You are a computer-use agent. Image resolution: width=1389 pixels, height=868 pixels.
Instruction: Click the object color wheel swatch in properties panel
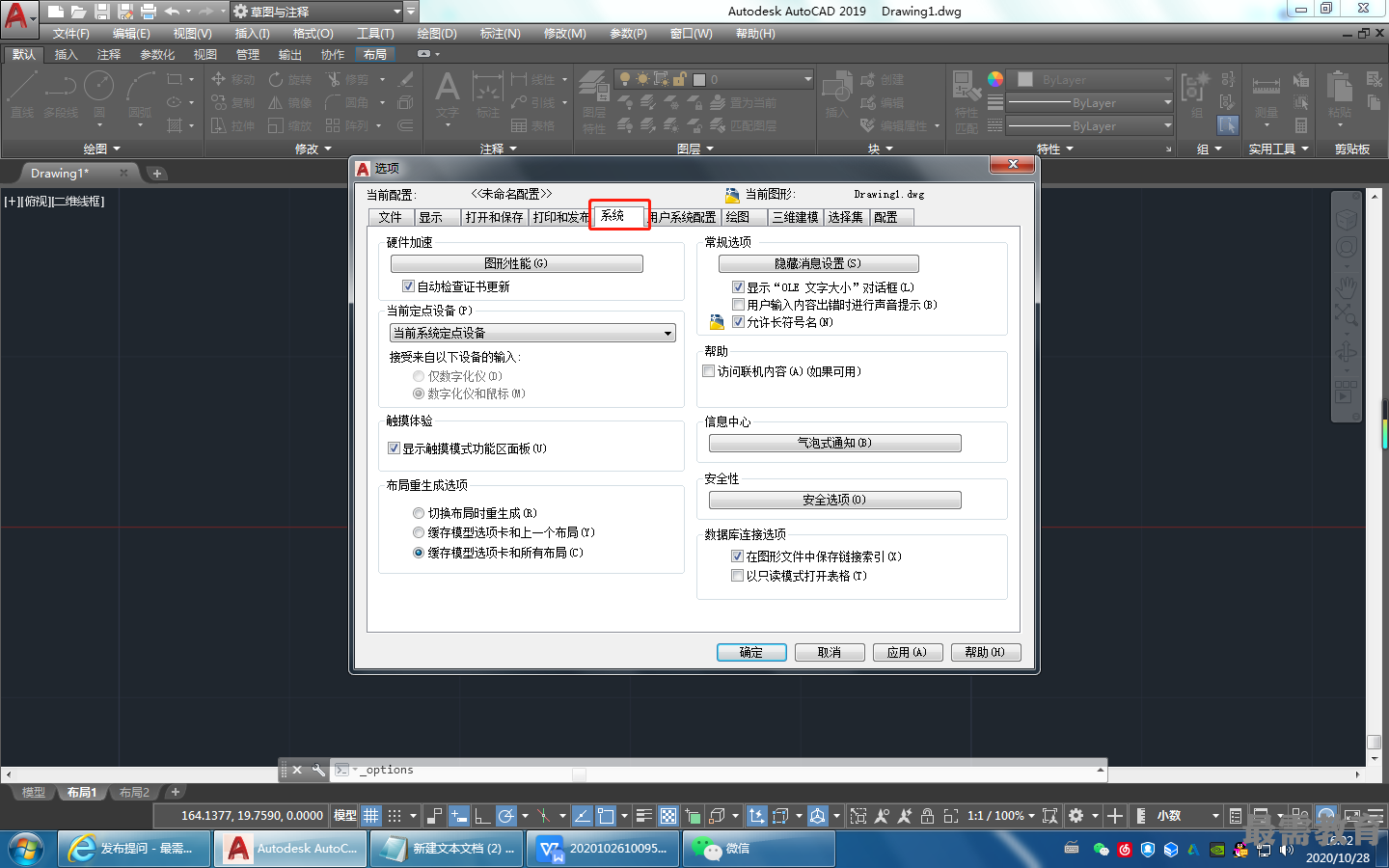[x=995, y=79]
